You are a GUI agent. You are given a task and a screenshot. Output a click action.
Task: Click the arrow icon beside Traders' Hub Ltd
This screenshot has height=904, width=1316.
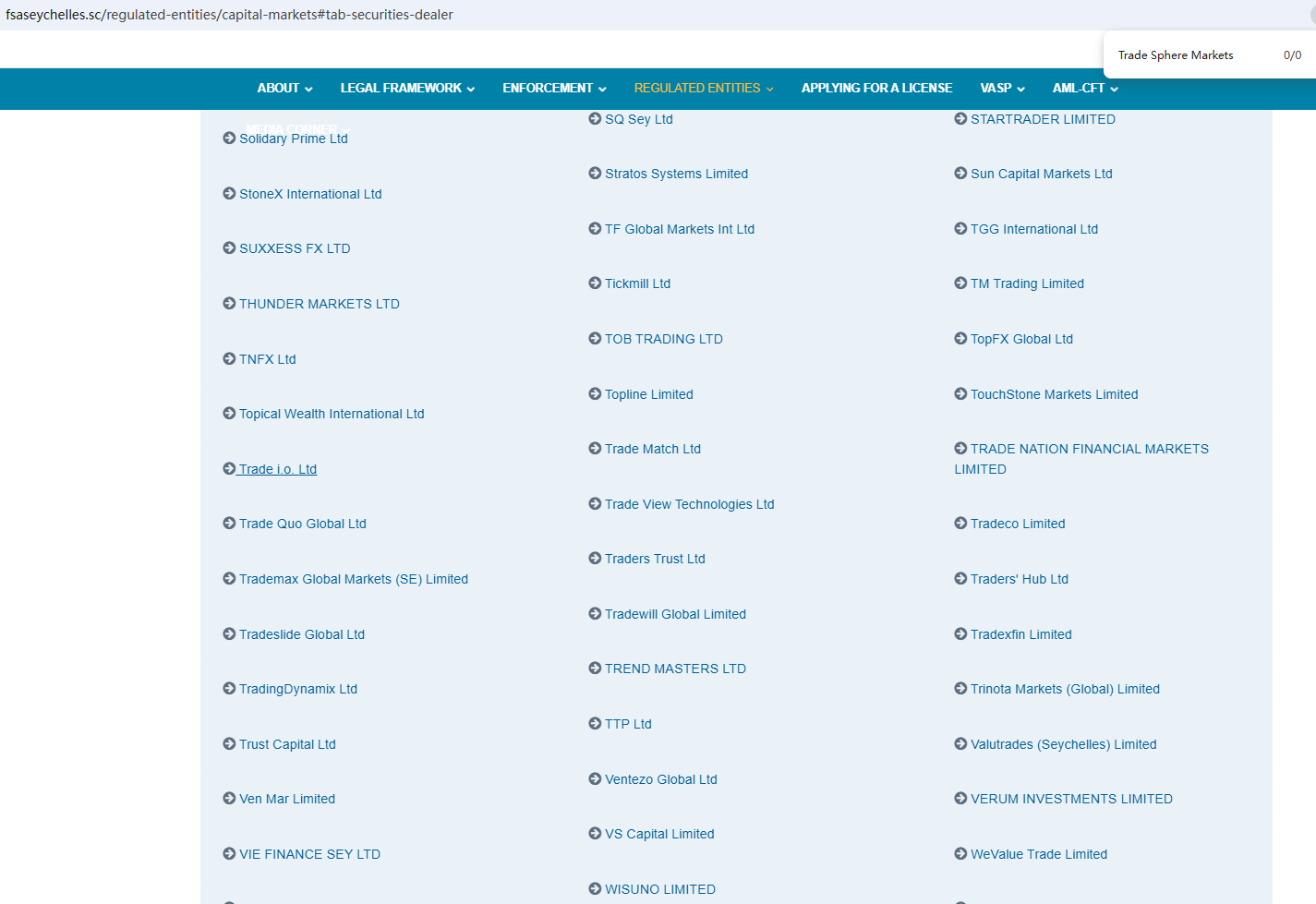[960, 578]
